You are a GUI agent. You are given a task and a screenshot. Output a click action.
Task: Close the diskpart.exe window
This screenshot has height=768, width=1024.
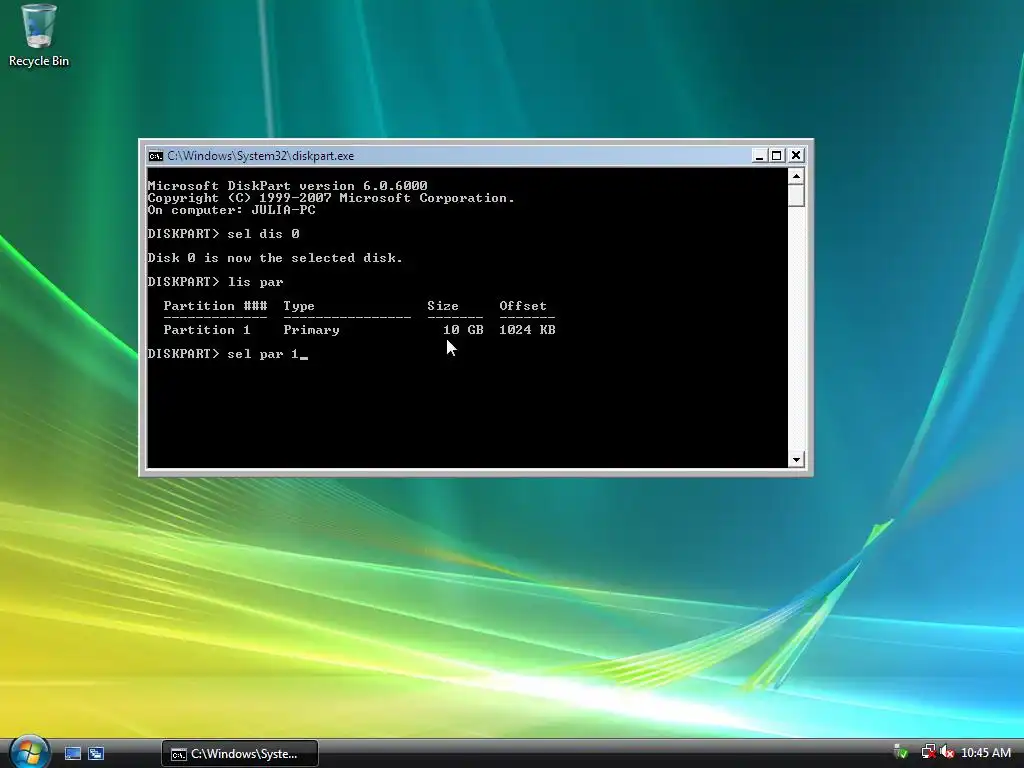point(795,155)
